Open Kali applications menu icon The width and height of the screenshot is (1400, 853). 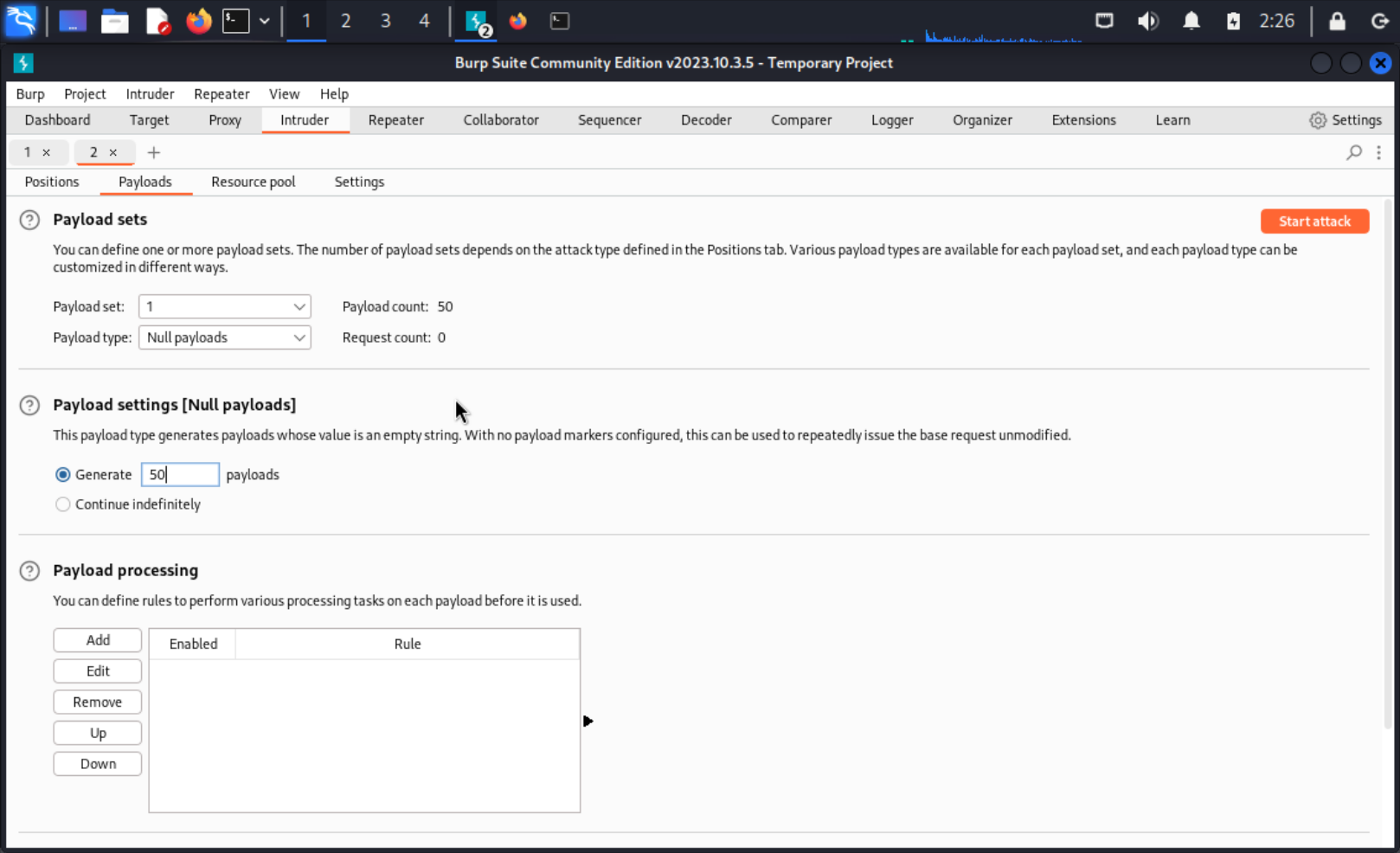coord(21,21)
